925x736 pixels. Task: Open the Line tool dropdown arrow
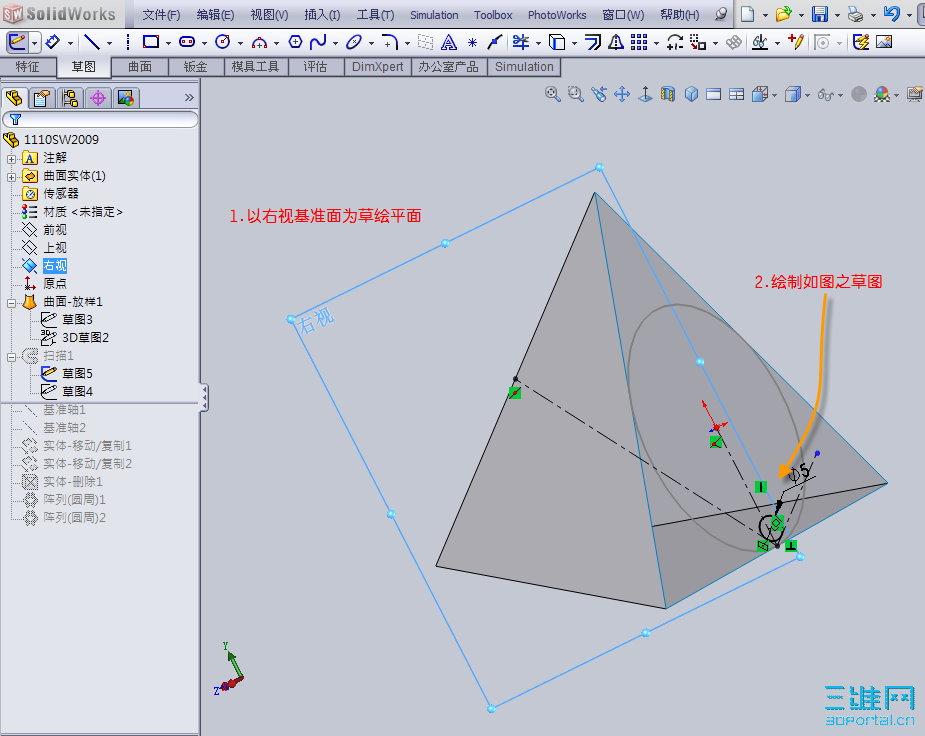click(x=109, y=42)
